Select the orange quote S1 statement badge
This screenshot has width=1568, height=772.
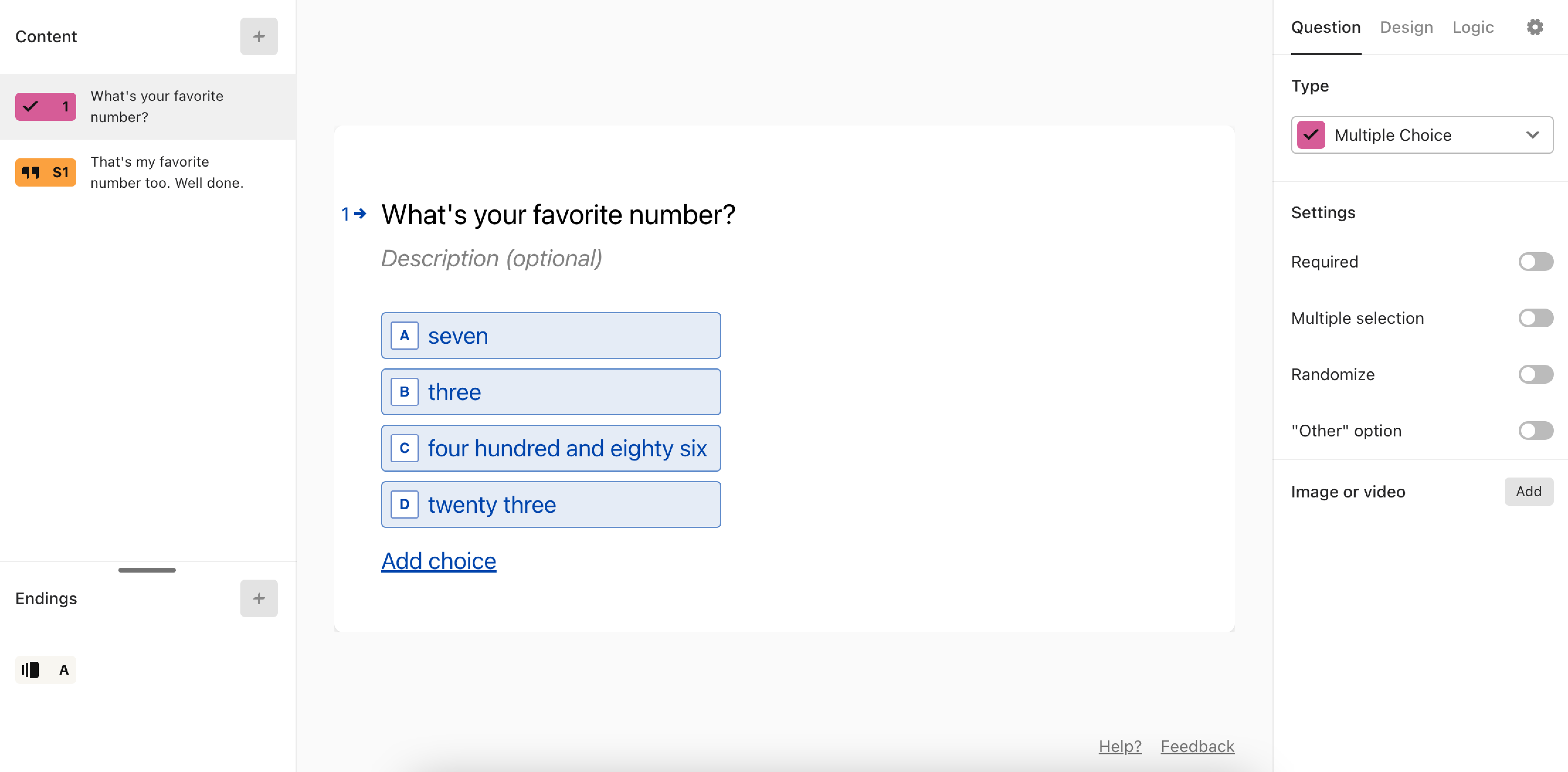tap(46, 172)
